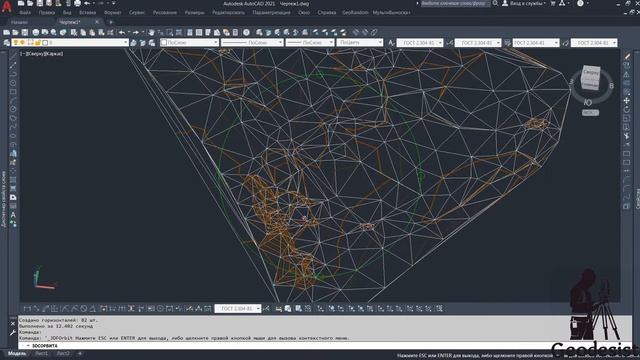Open the Рисование menu
640x360 pixels.
click(x=165, y=13)
